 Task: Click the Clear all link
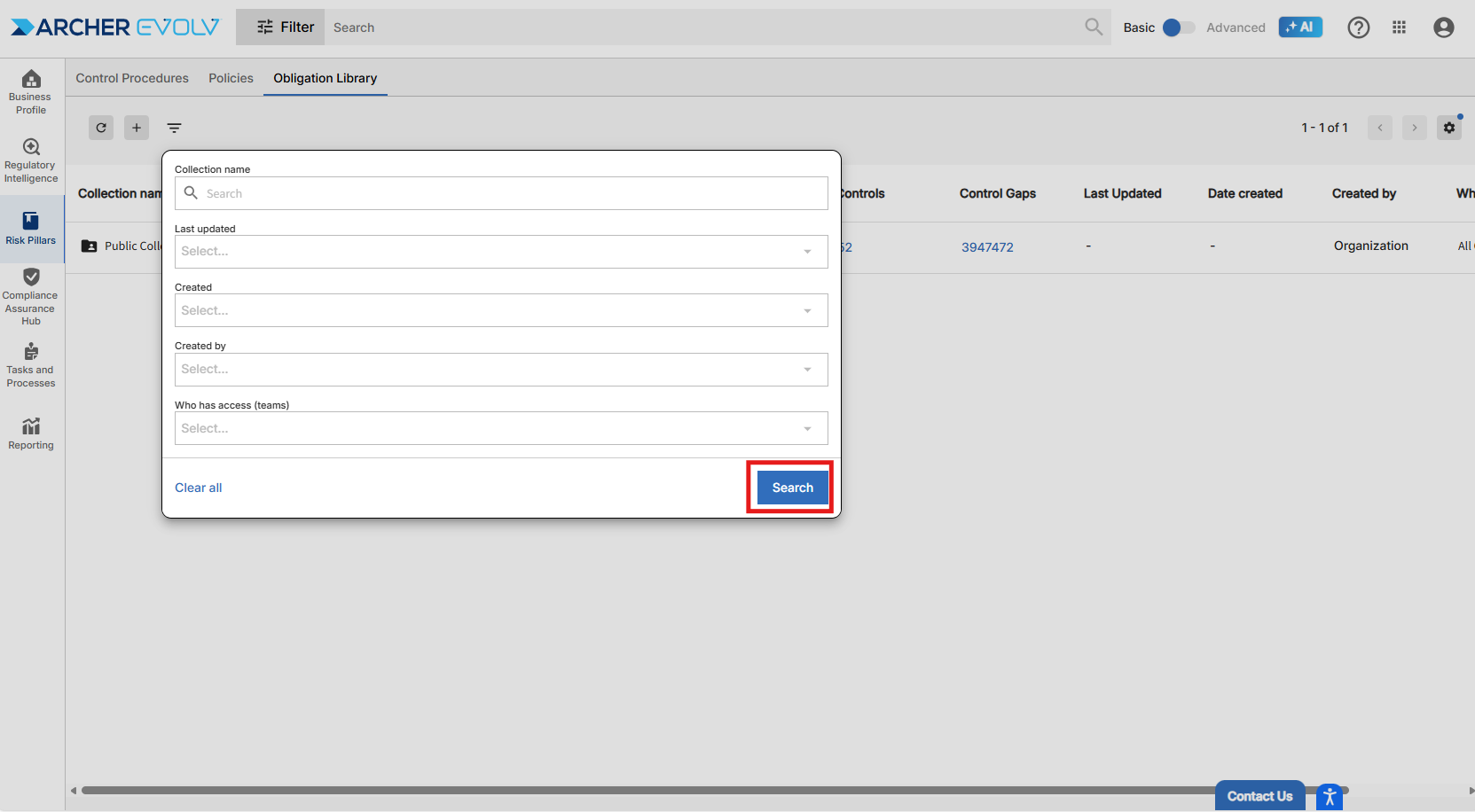pyautogui.click(x=199, y=488)
